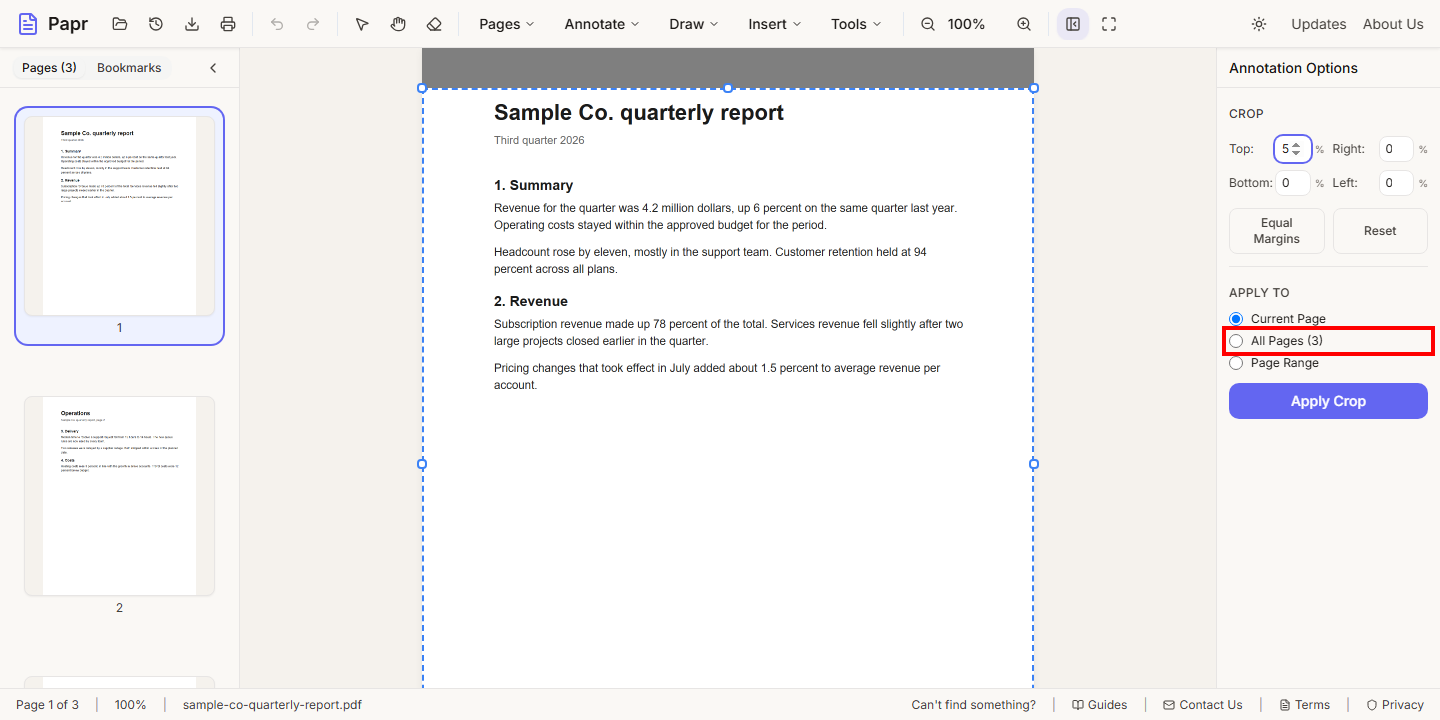Screen dimensions: 1440x720
Task: Collapse the pages sidebar chevron
Action: pyautogui.click(x=213, y=68)
